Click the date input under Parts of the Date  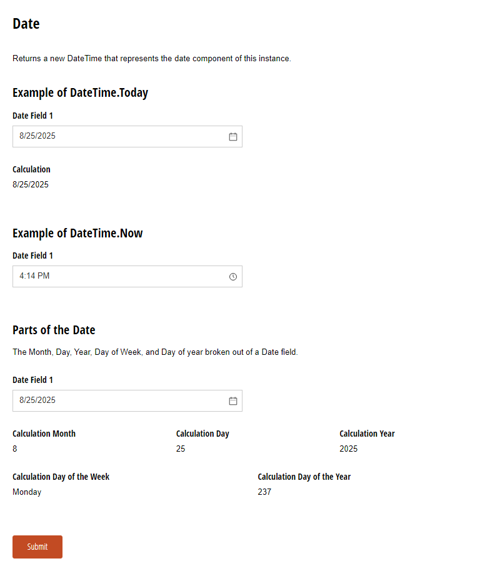click(x=127, y=401)
